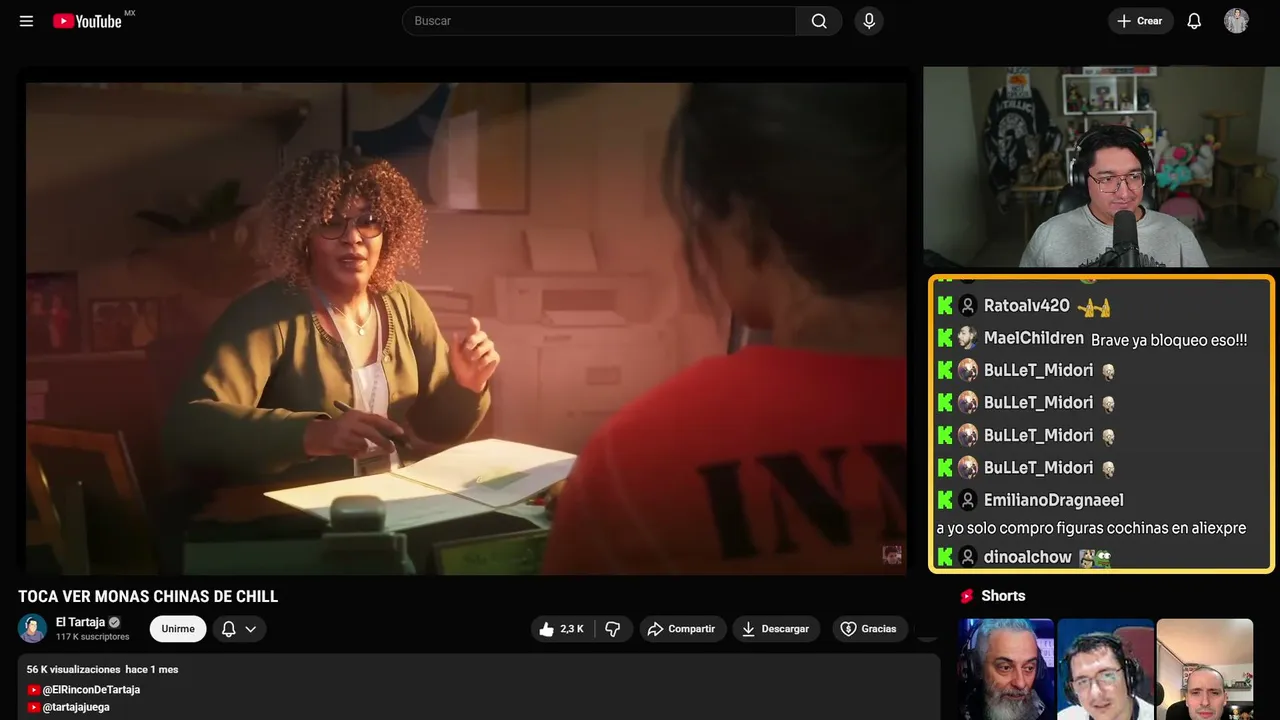This screenshot has width=1280, height=720.
Task: Open the El Tartaja channel name link
Action: pos(80,622)
